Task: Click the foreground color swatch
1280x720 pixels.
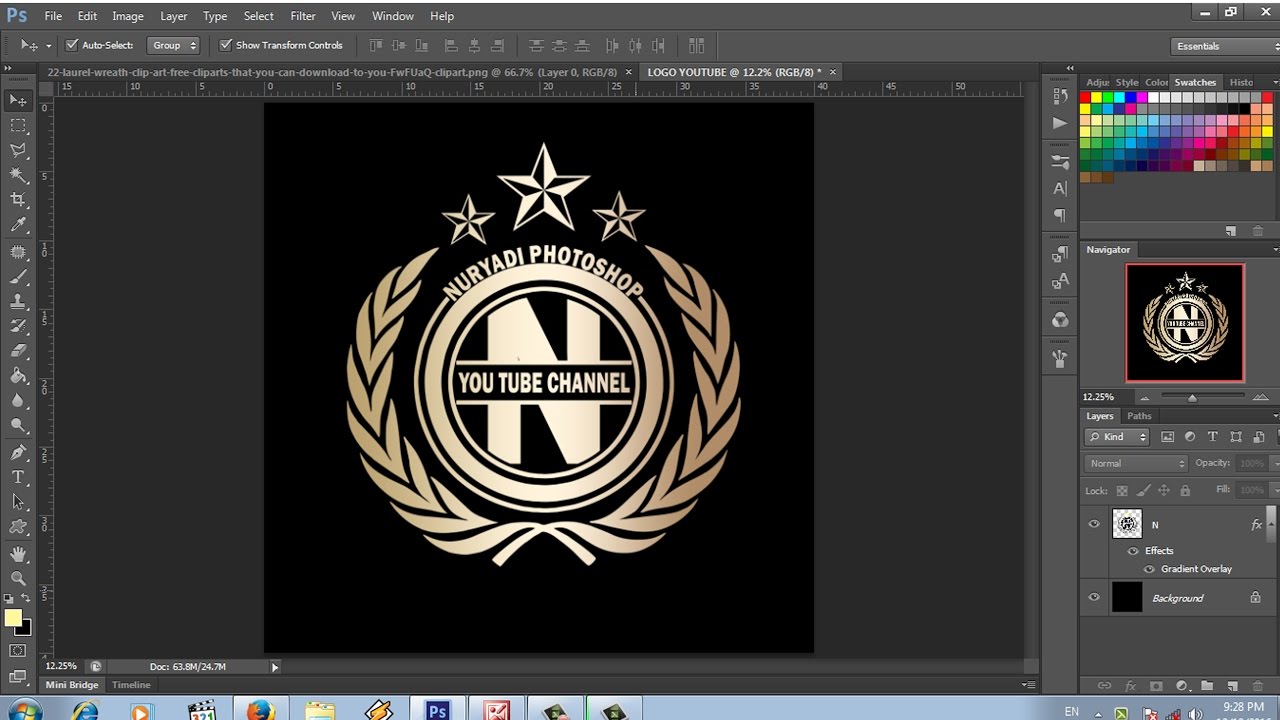Action: 13,618
